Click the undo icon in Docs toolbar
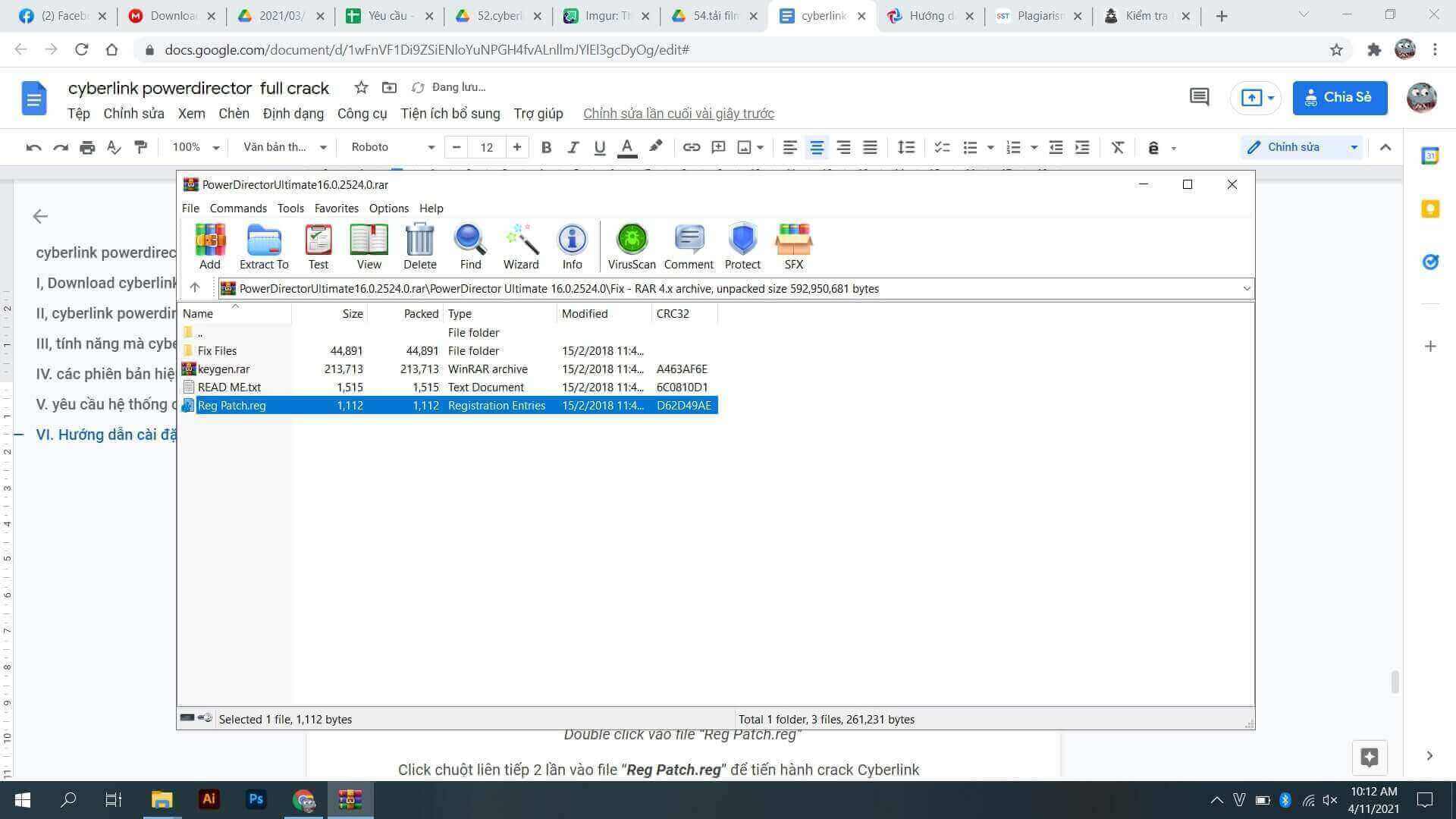Image resolution: width=1456 pixels, height=819 pixels. [33, 147]
